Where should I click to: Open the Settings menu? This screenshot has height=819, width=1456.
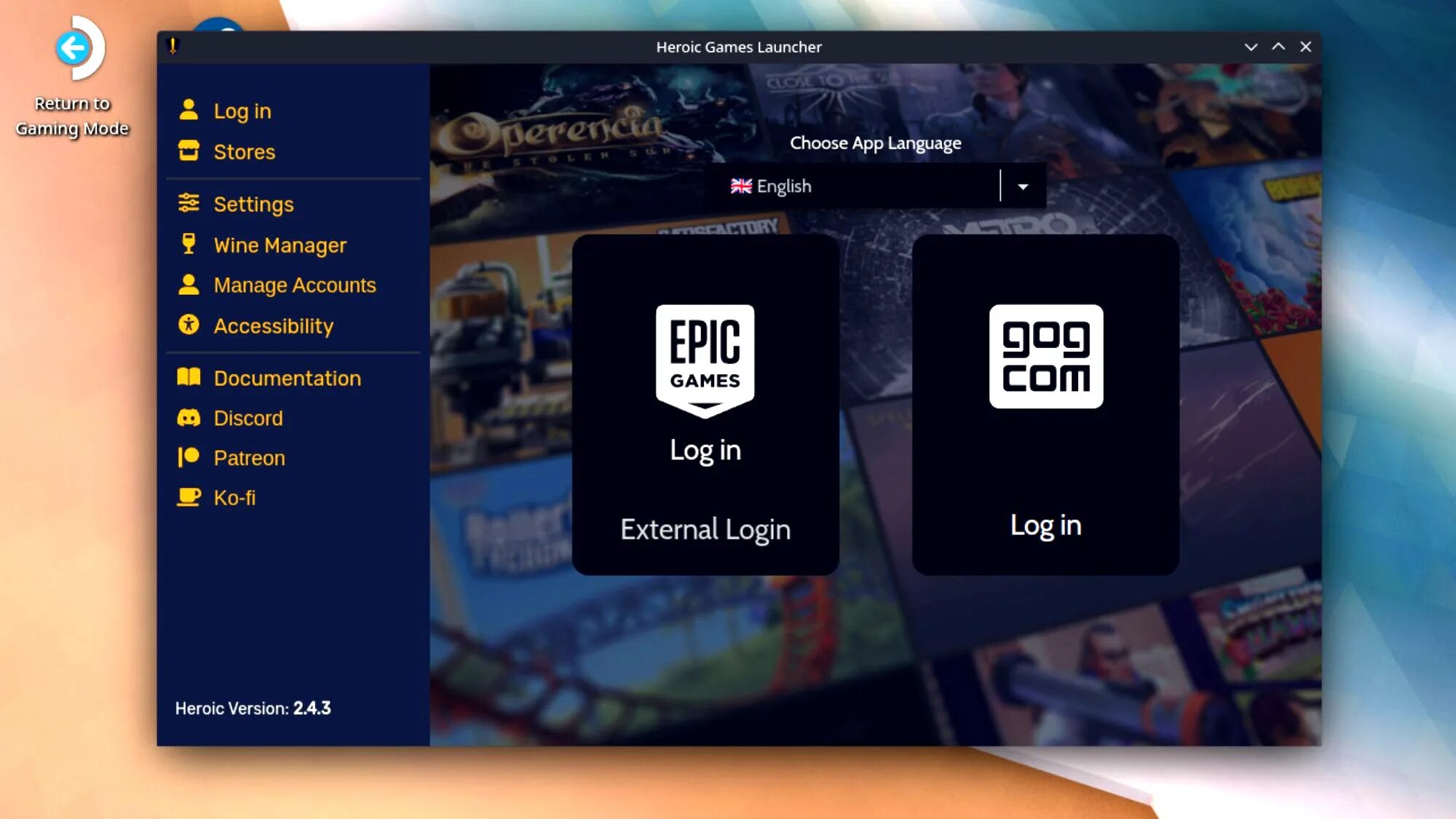tap(253, 204)
